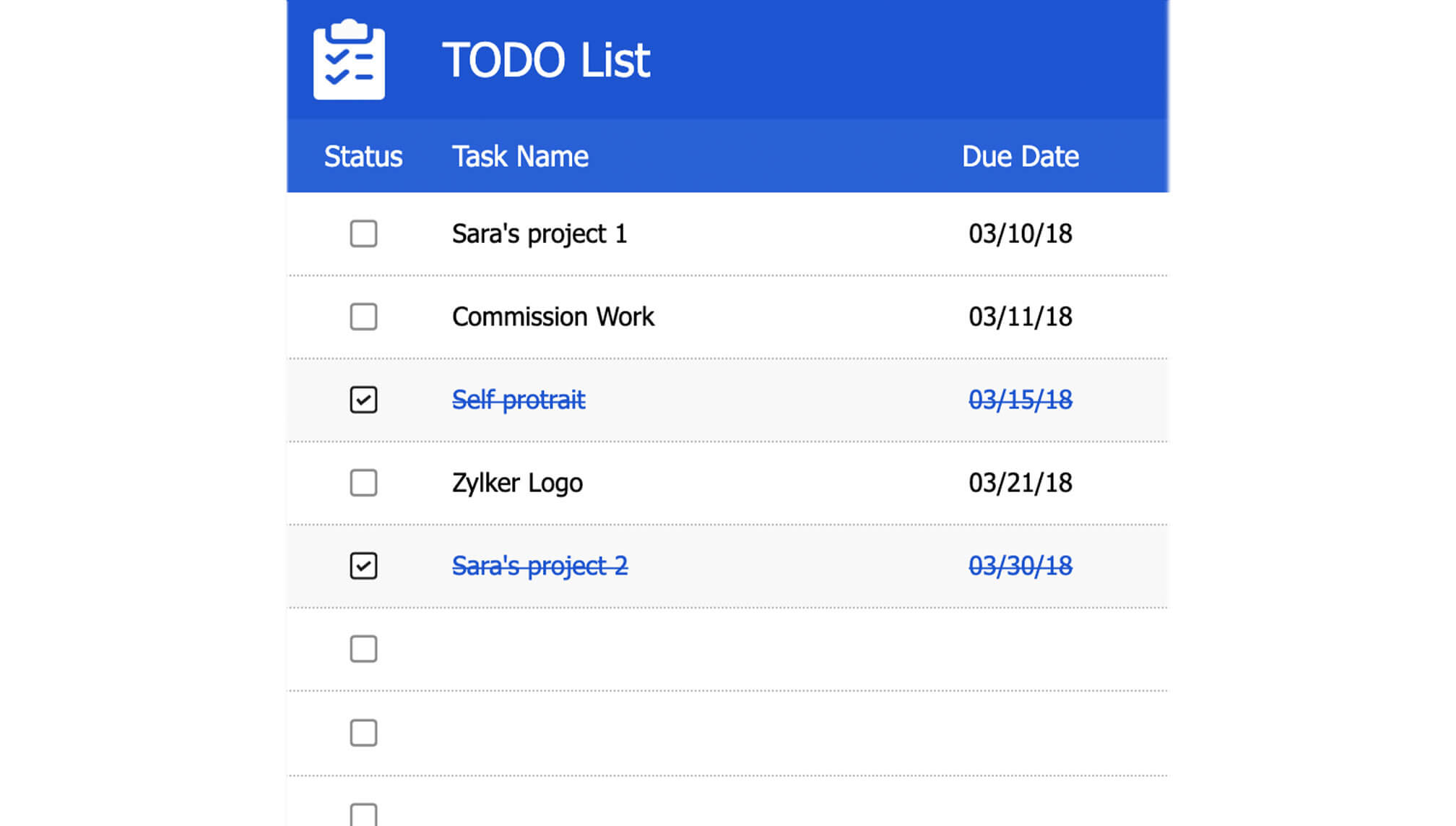Uncheck the Self protrait task checkbox
Viewport: 1456px width, 826px height.
363,400
